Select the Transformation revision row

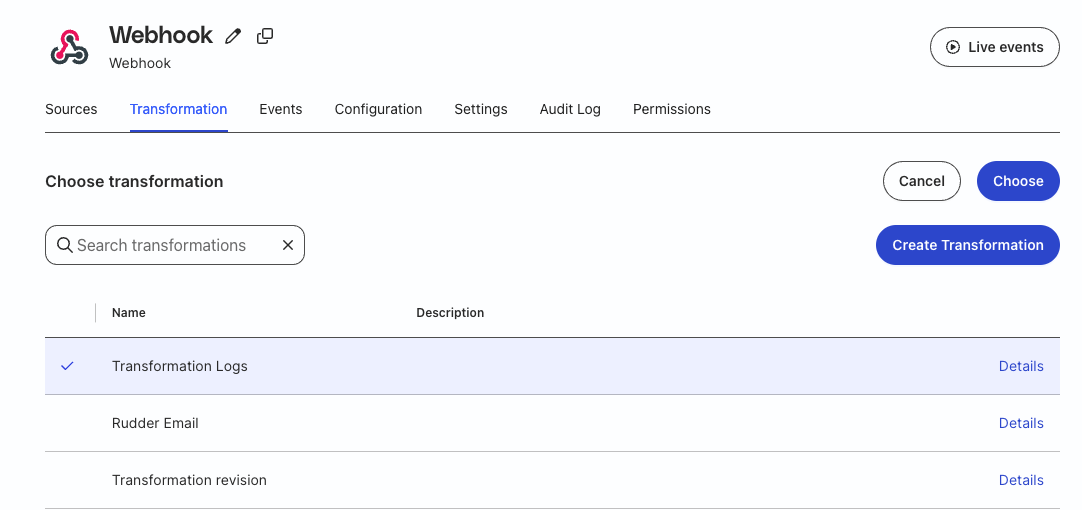(x=552, y=480)
